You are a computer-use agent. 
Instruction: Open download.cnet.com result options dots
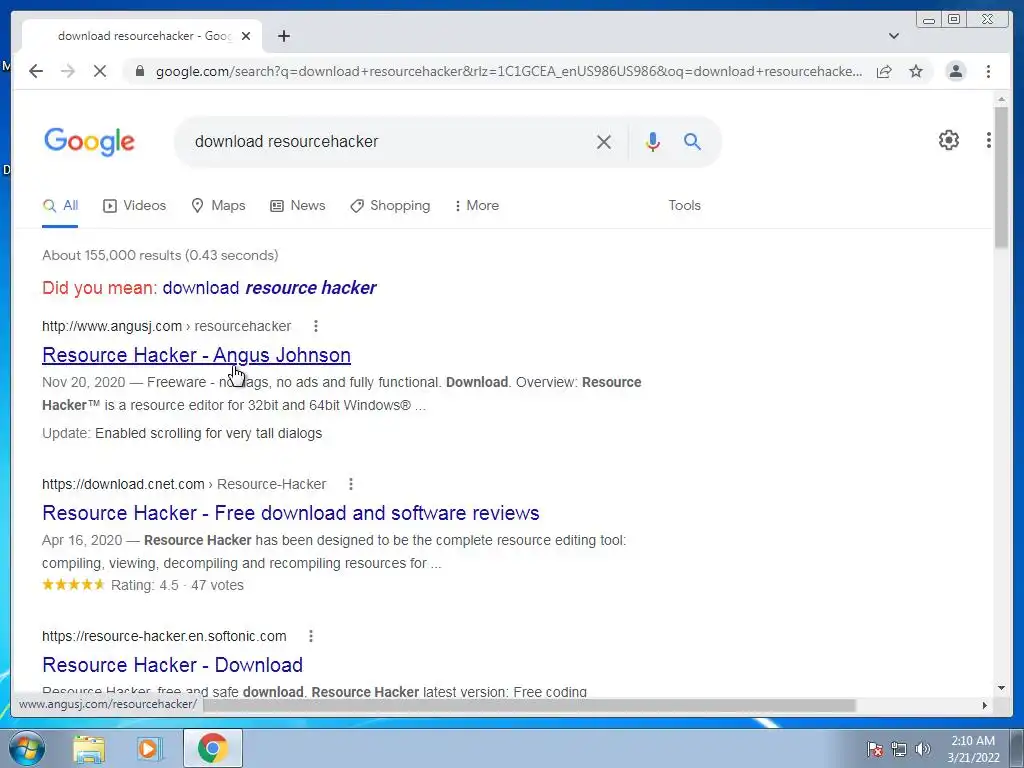pyautogui.click(x=351, y=484)
